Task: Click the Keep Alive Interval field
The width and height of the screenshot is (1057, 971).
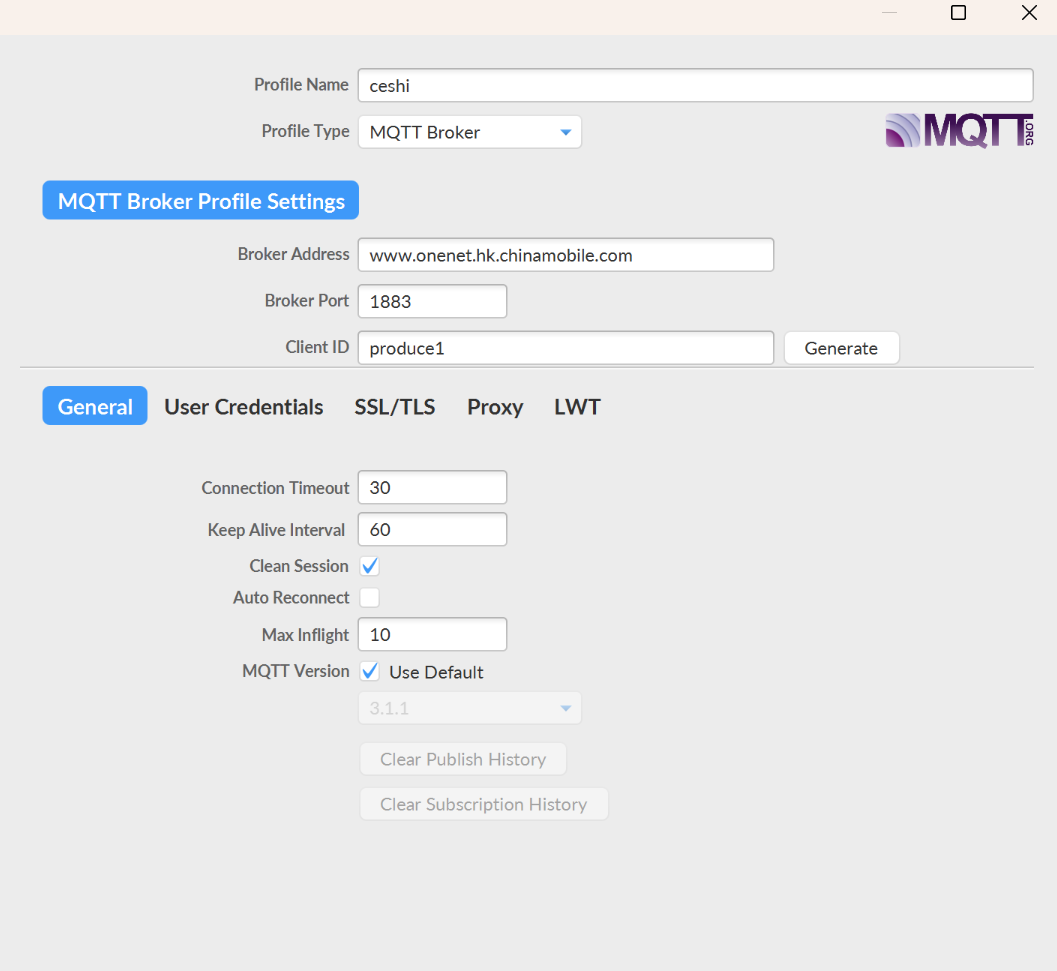Action: coord(432,529)
